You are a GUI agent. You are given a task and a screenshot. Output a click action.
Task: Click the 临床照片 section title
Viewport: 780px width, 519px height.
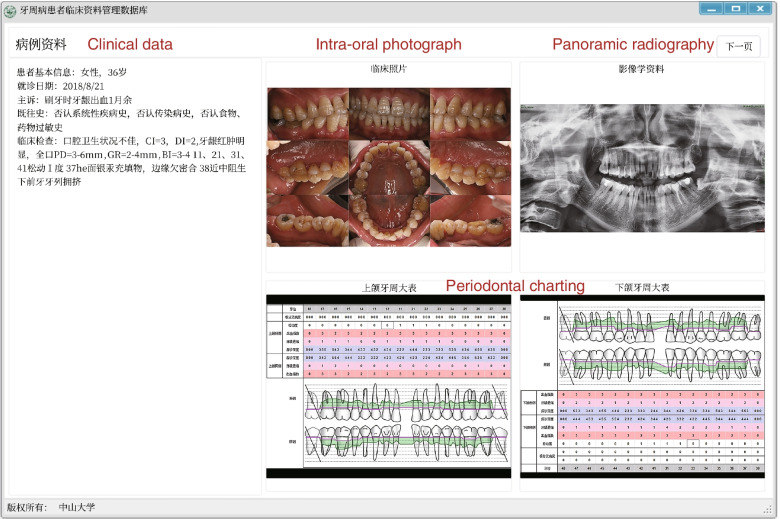pos(389,70)
